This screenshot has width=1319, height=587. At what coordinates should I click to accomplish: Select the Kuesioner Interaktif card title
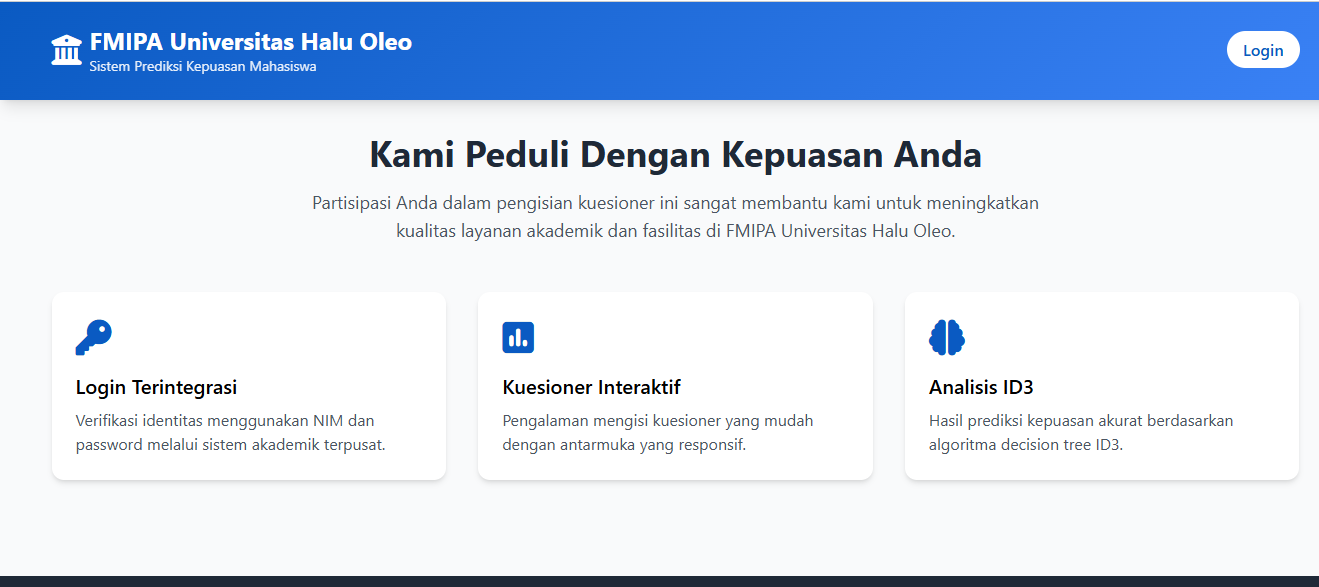pos(591,387)
